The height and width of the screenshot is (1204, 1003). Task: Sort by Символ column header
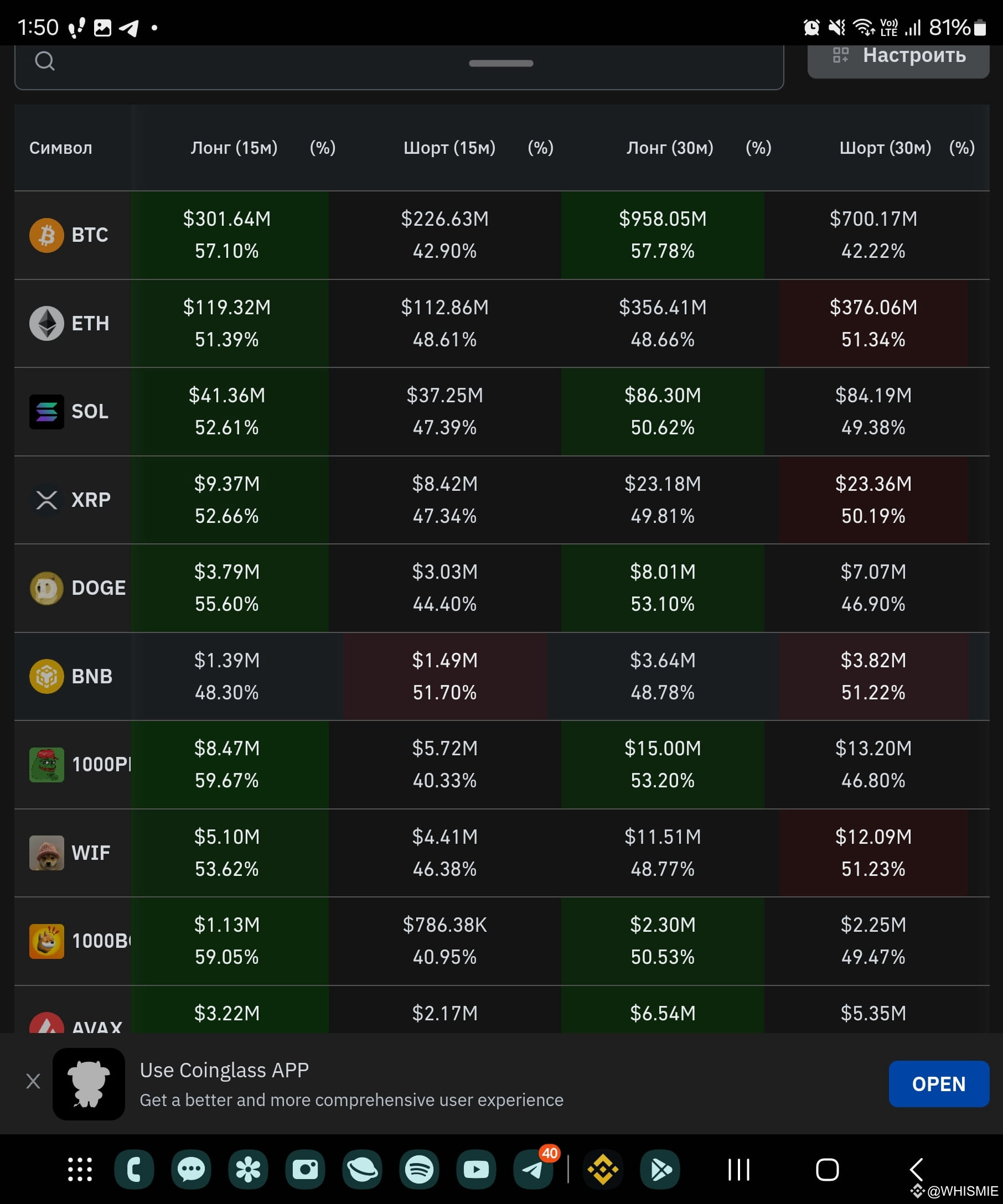(x=61, y=148)
